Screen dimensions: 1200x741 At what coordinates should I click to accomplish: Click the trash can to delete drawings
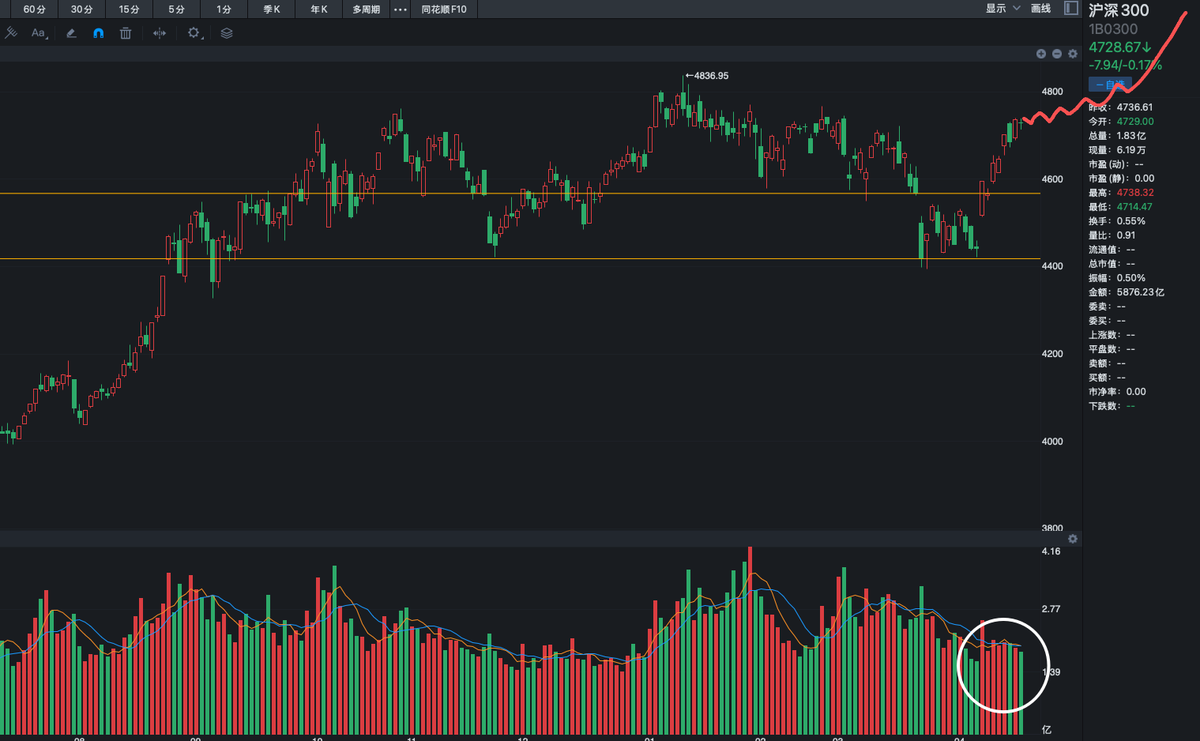pos(125,33)
